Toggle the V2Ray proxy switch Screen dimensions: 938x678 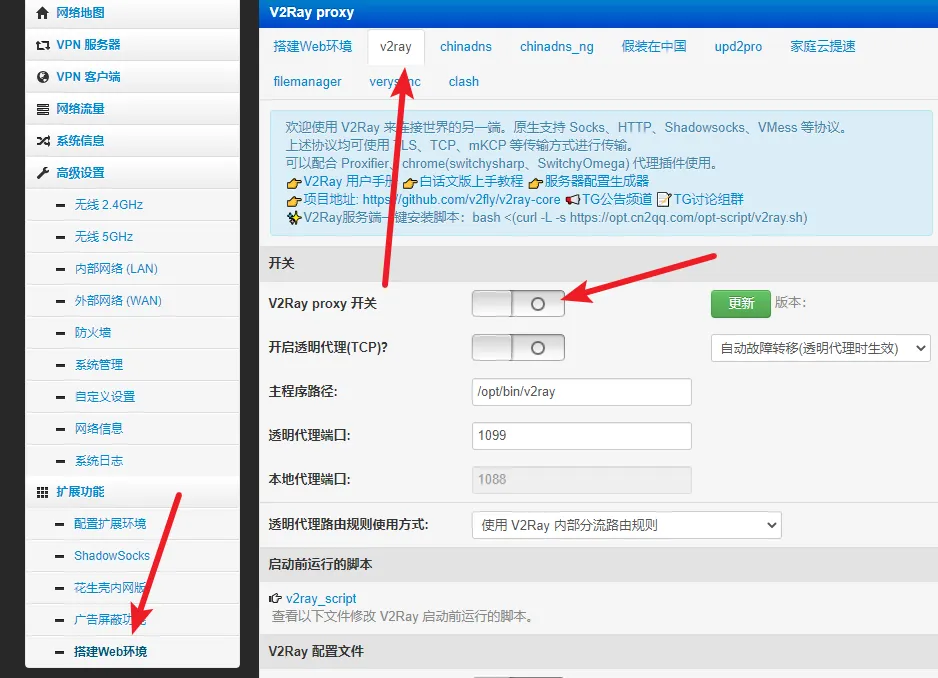pyautogui.click(x=518, y=303)
